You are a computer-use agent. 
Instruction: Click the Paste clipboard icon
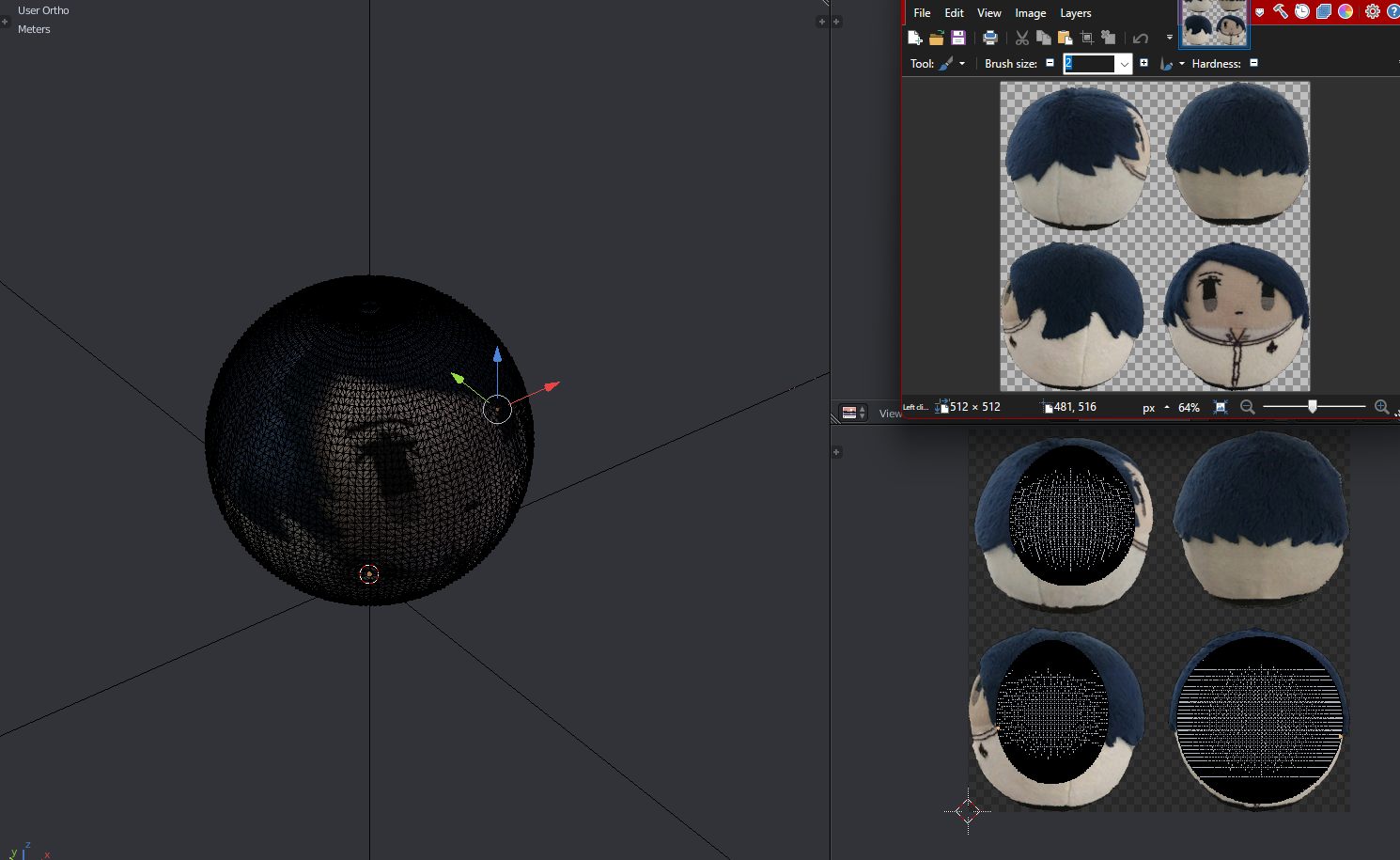[x=1065, y=38]
